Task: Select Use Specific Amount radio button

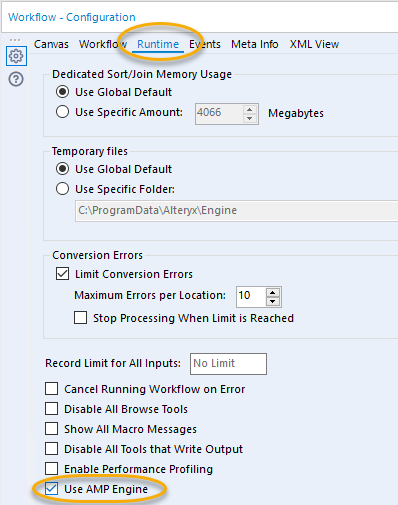Action: pos(63,112)
